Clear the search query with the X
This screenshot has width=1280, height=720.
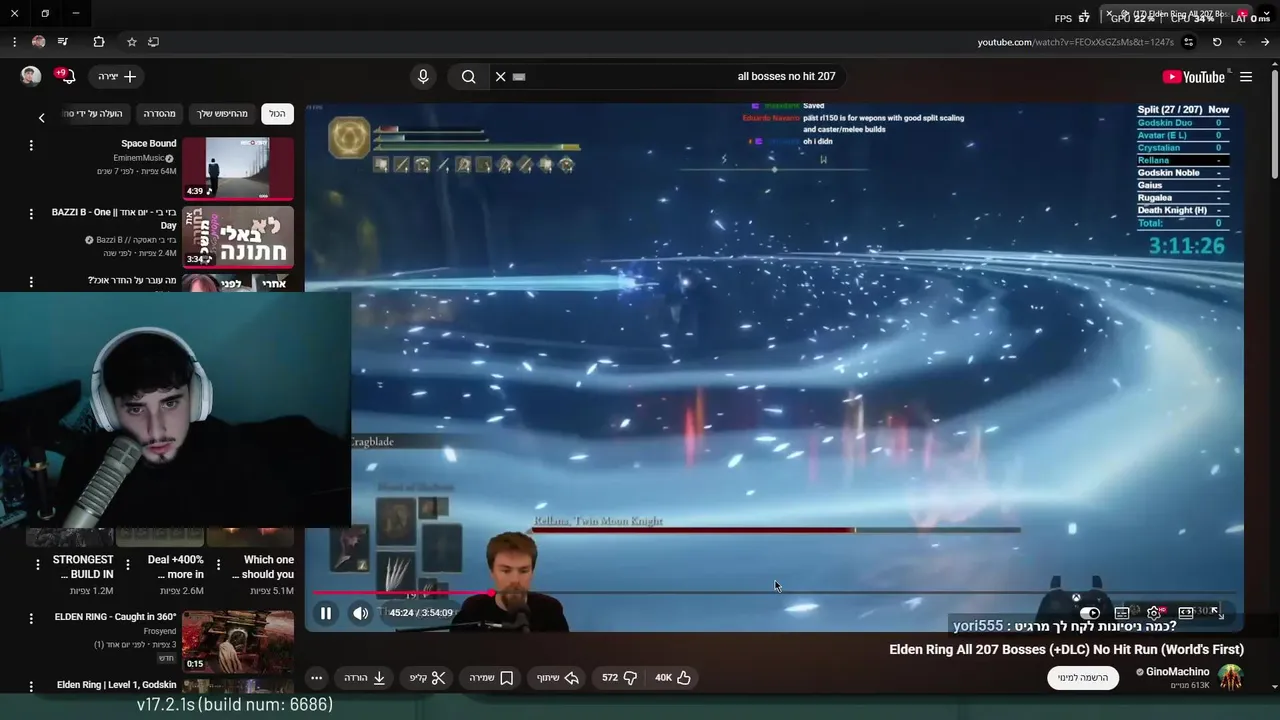pyautogui.click(x=501, y=77)
